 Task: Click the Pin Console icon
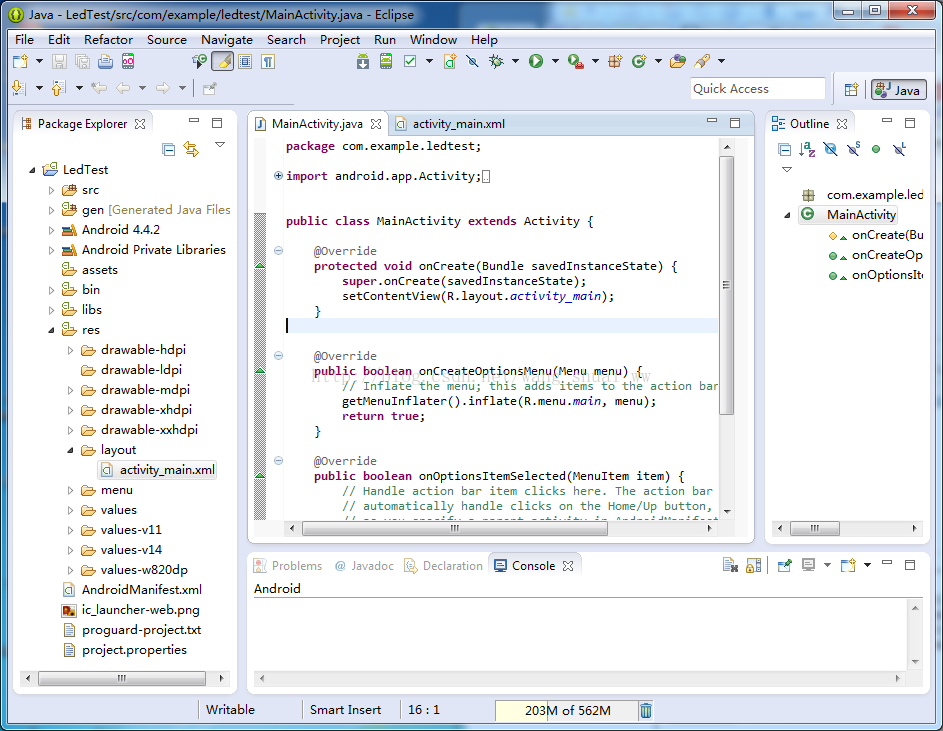point(784,566)
